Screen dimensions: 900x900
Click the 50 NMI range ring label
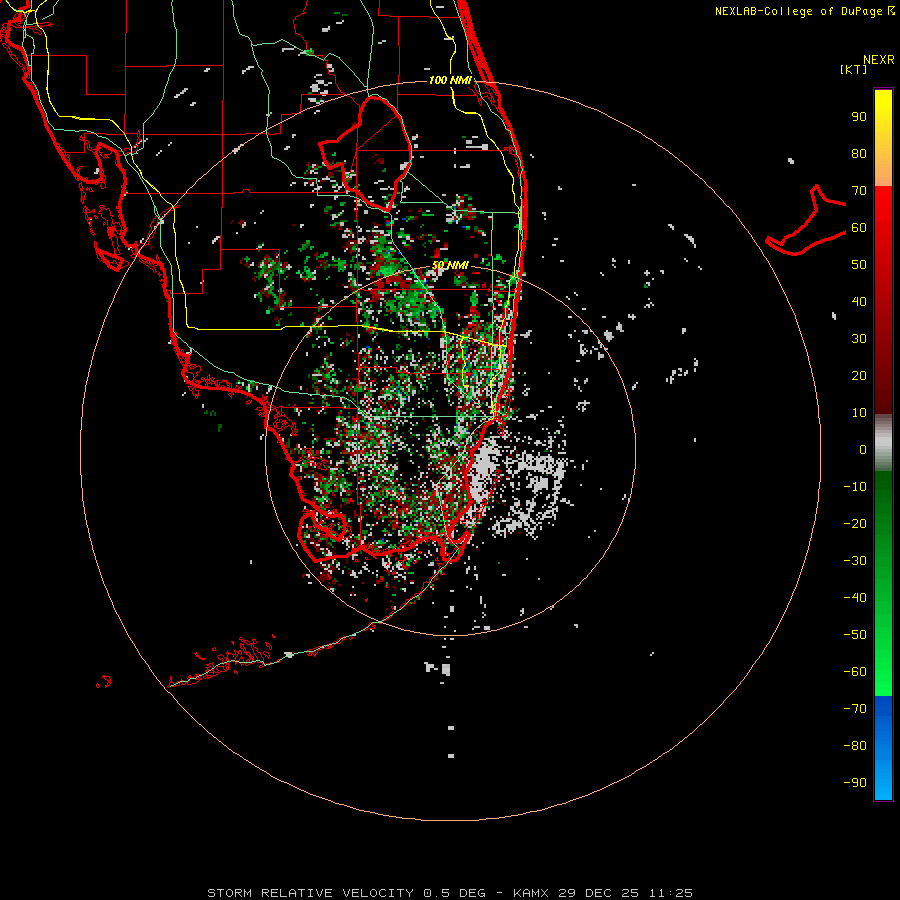pos(450,265)
